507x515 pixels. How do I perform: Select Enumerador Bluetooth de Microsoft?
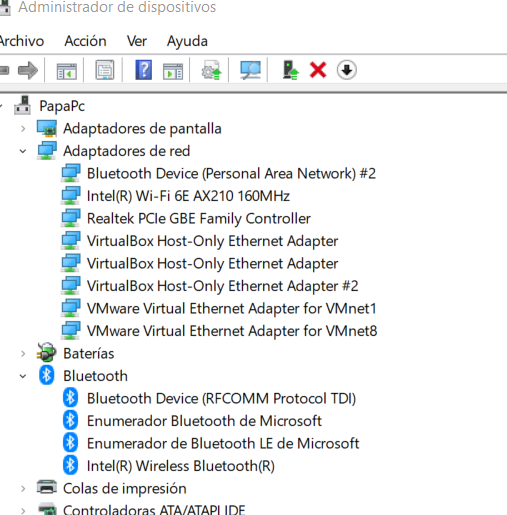point(204,421)
